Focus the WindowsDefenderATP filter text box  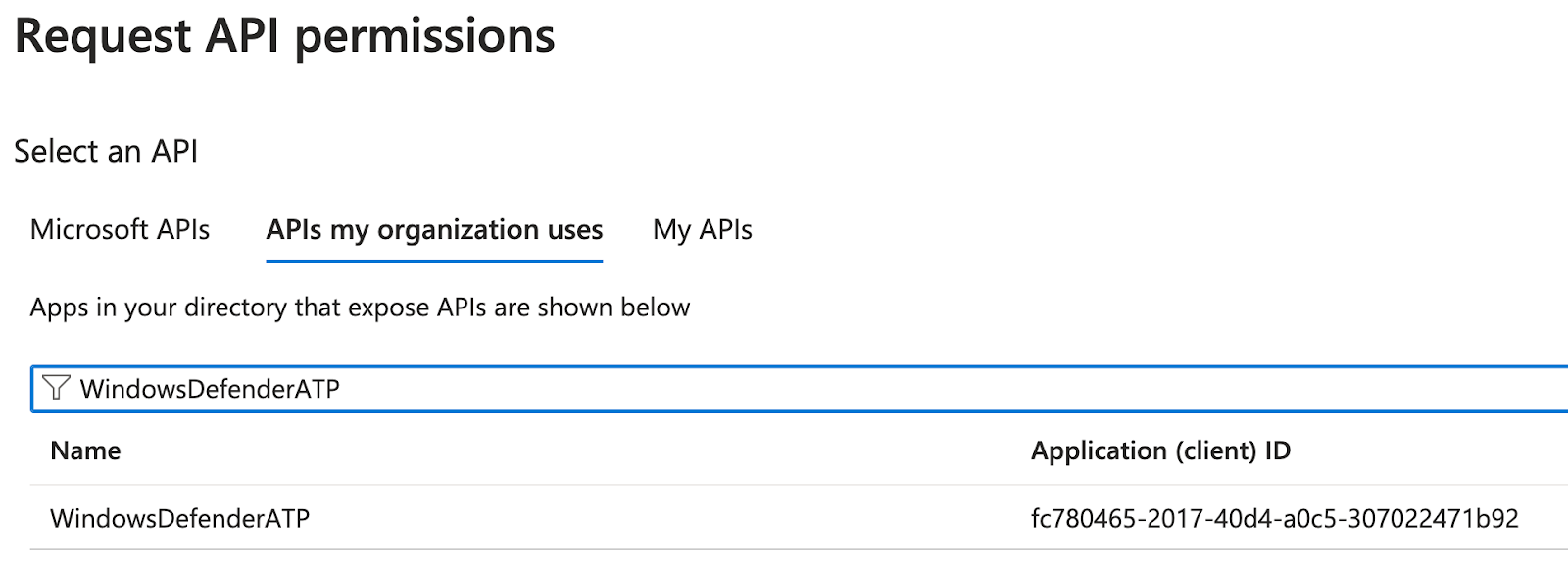(x=784, y=389)
